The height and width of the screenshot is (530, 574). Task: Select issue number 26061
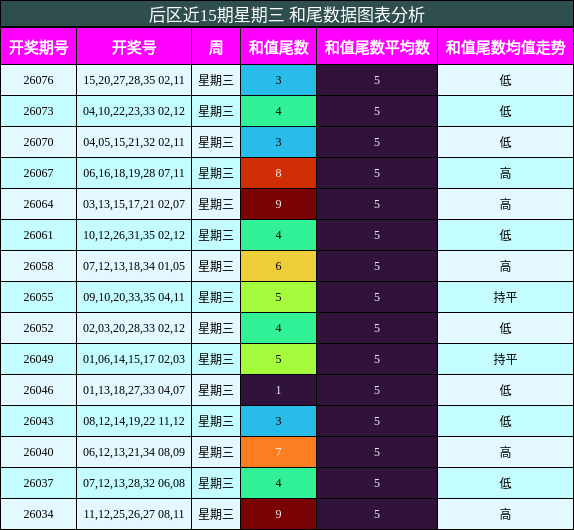(x=38, y=235)
